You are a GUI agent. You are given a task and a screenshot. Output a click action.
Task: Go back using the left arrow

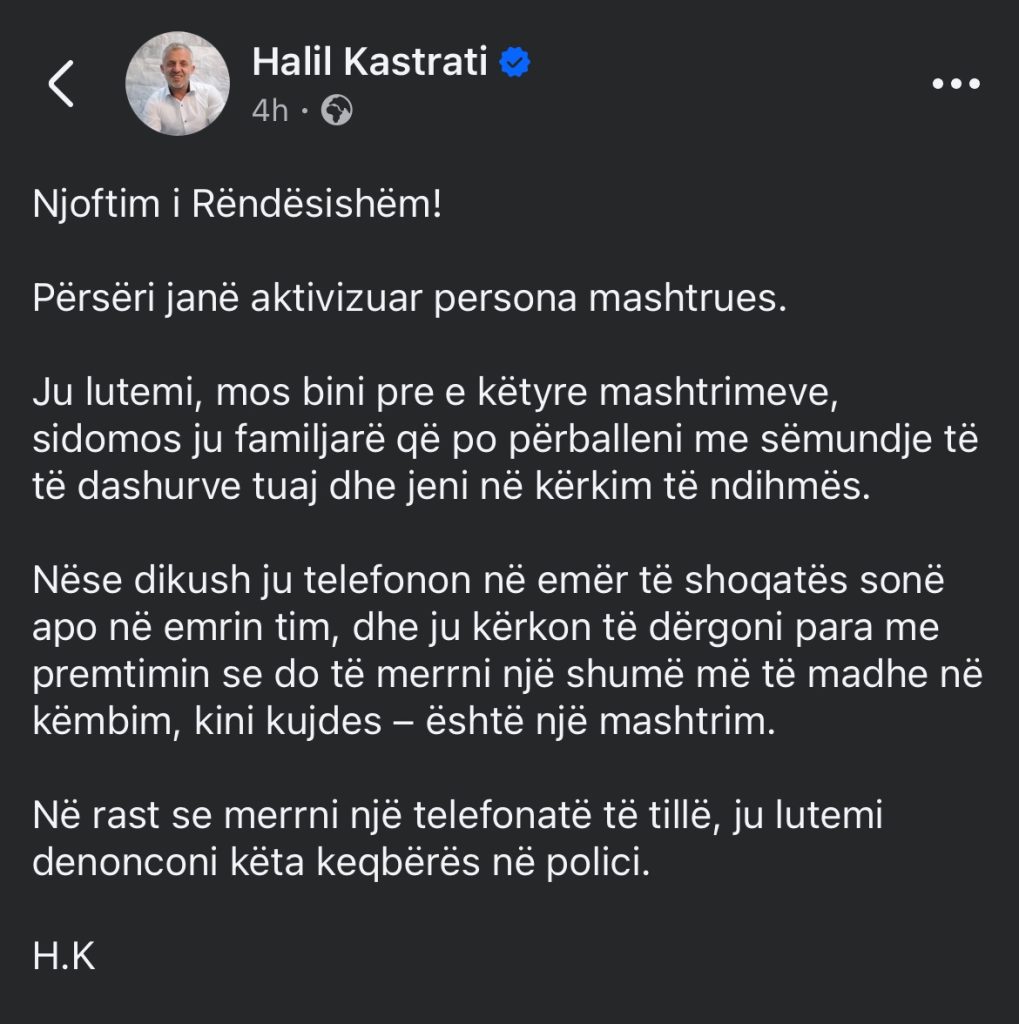tap(61, 84)
